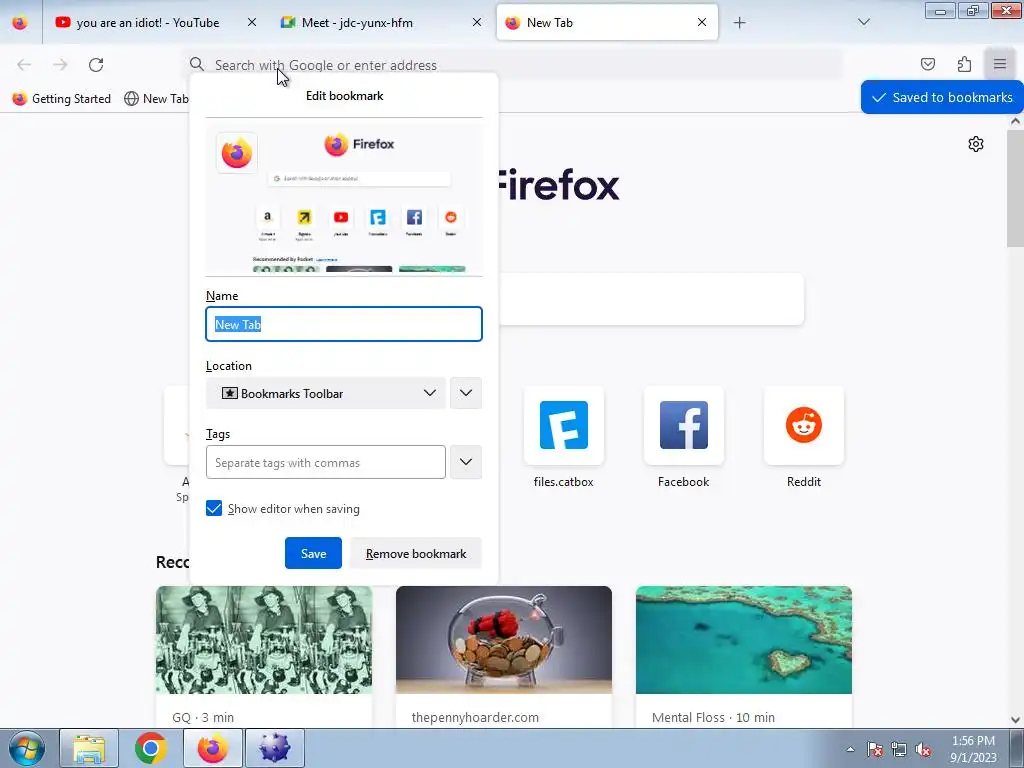The height and width of the screenshot is (768, 1024).
Task: Open the Extensions puzzle icon
Action: pyautogui.click(x=964, y=64)
